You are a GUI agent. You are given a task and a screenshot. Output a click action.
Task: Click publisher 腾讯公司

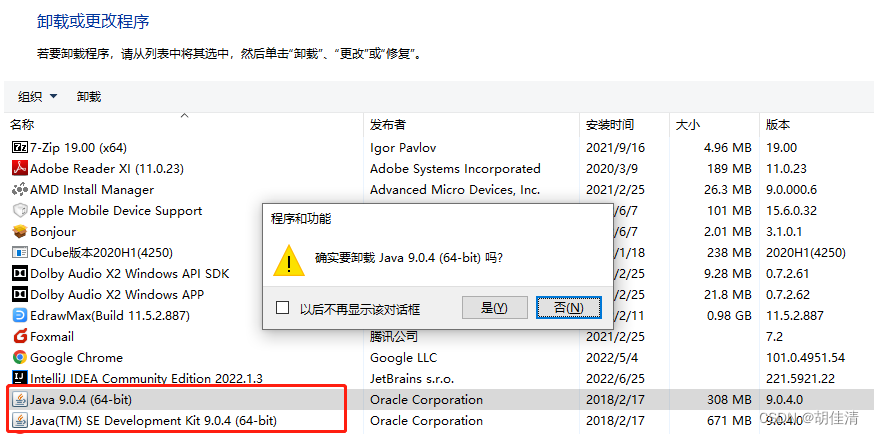point(394,337)
